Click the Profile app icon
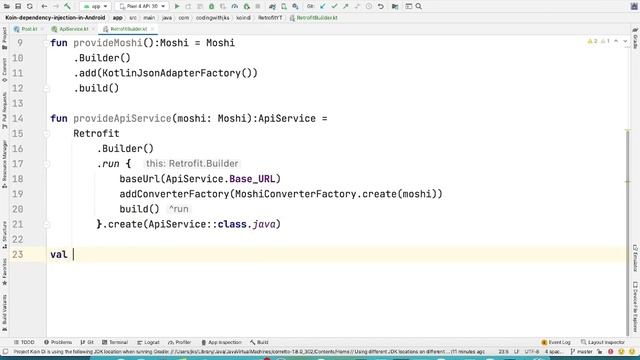 point(235,7)
